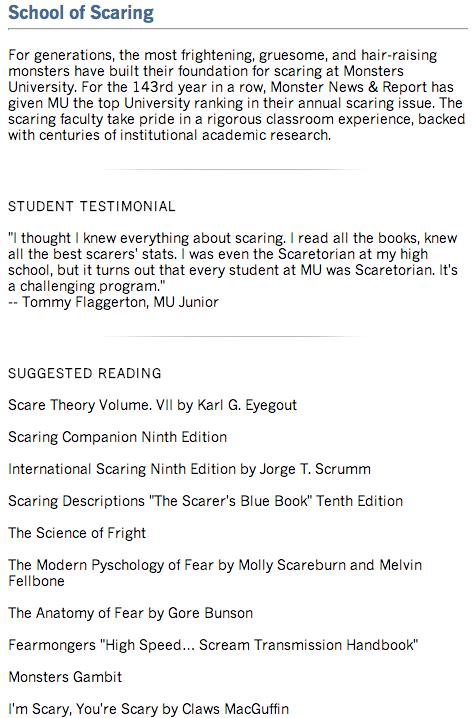The width and height of the screenshot is (472, 718).
Task: Click the STUDENT TESTIMONIAL section label
Action: pos(92,206)
